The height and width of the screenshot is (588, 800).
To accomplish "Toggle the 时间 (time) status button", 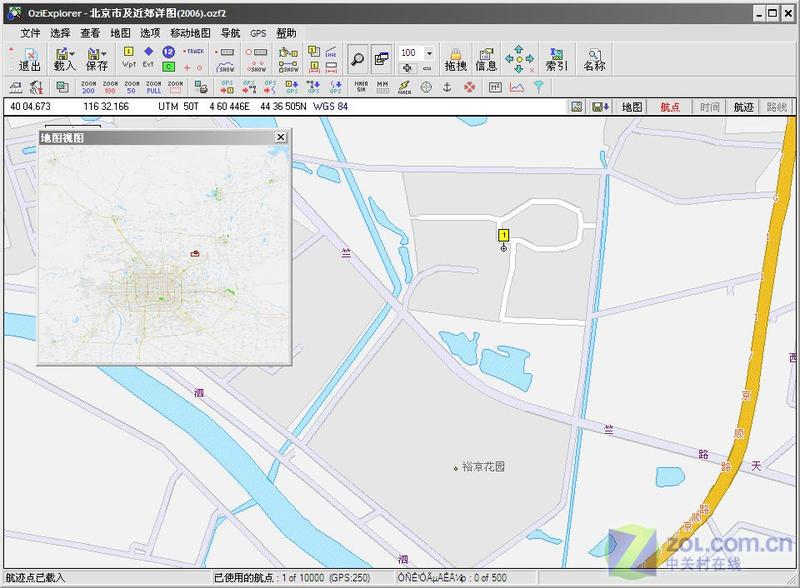I will pos(709,107).
